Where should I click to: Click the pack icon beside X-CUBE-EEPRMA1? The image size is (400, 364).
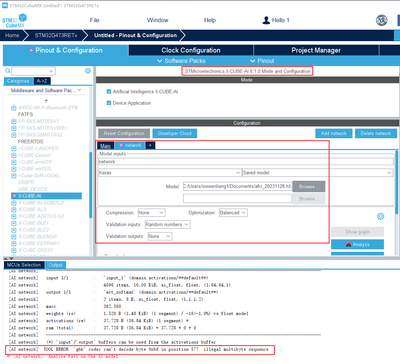pos(14,243)
